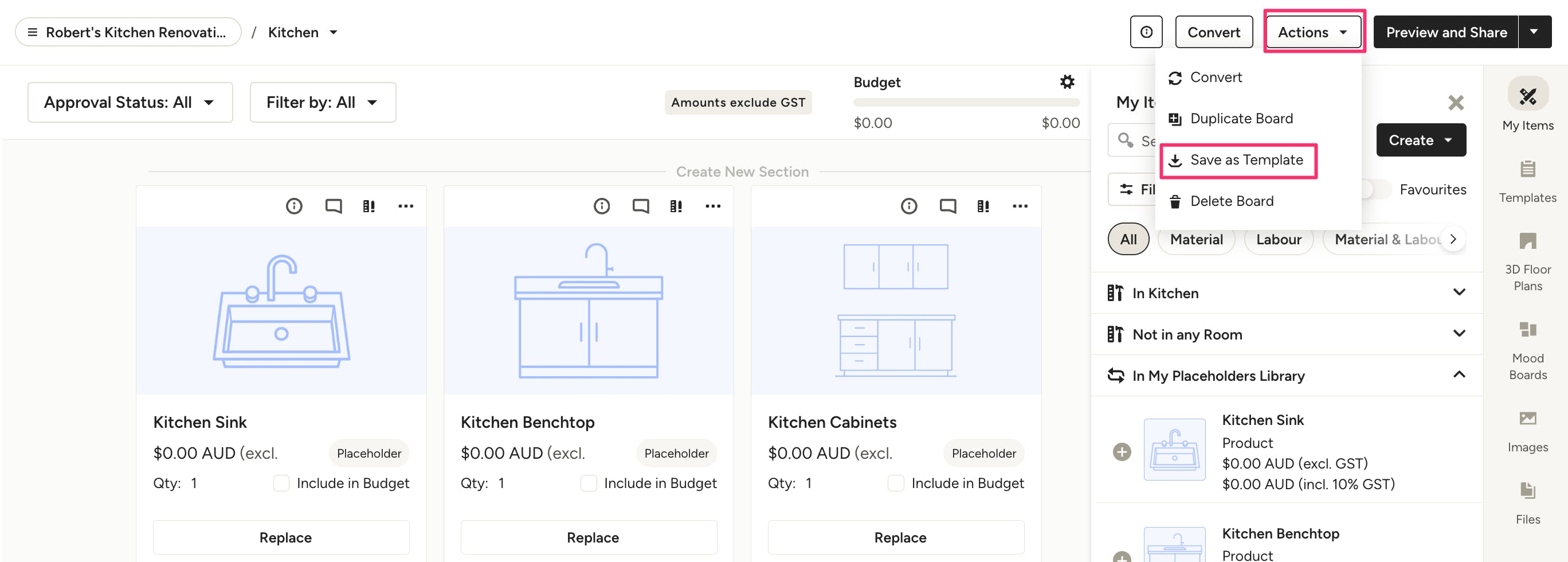Select the Material filter chip
Viewport: 1568px width, 562px height.
(x=1195, y=239)
